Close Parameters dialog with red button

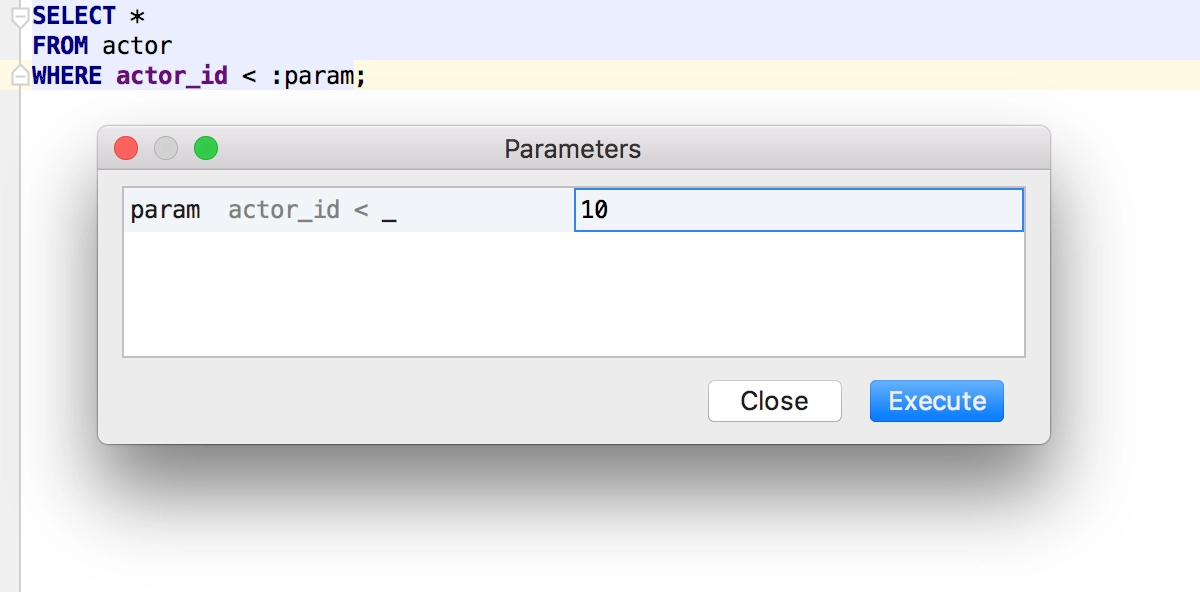click(126, 148)
